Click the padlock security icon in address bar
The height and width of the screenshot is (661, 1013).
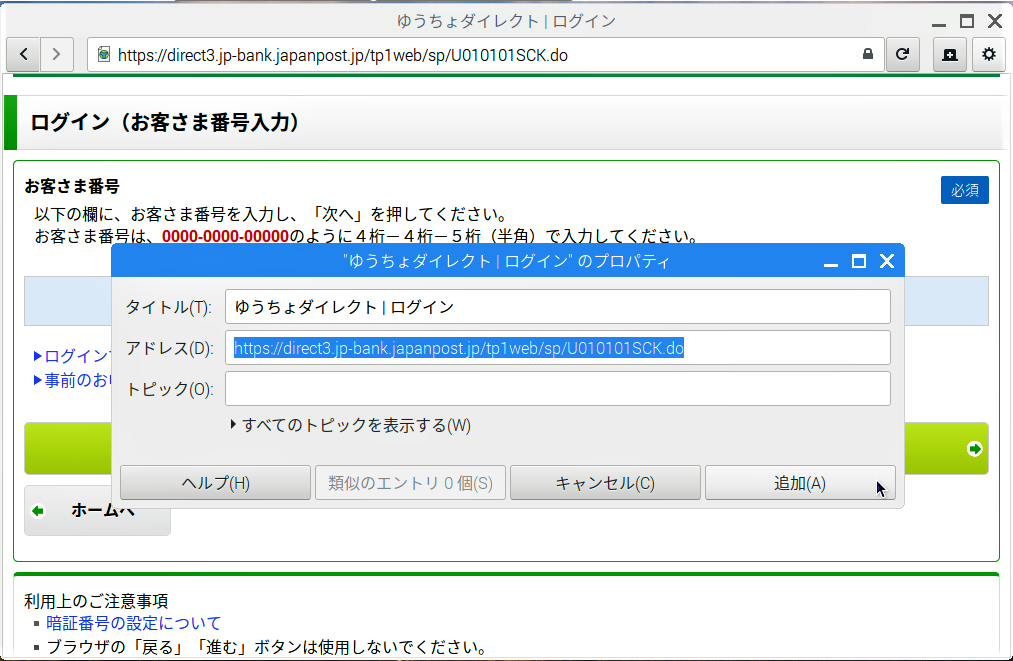click(868, 54)
